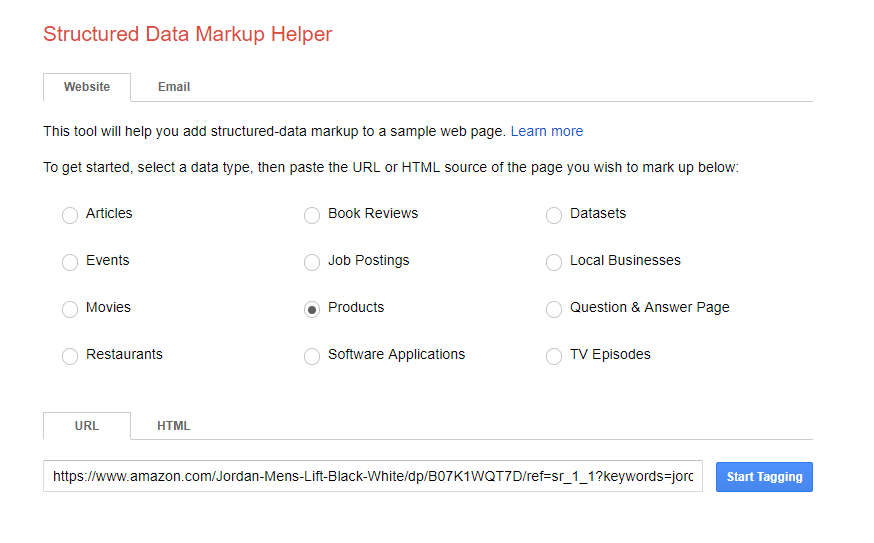
Task: Choose Job Postings radio button
Action: (312, 262)
